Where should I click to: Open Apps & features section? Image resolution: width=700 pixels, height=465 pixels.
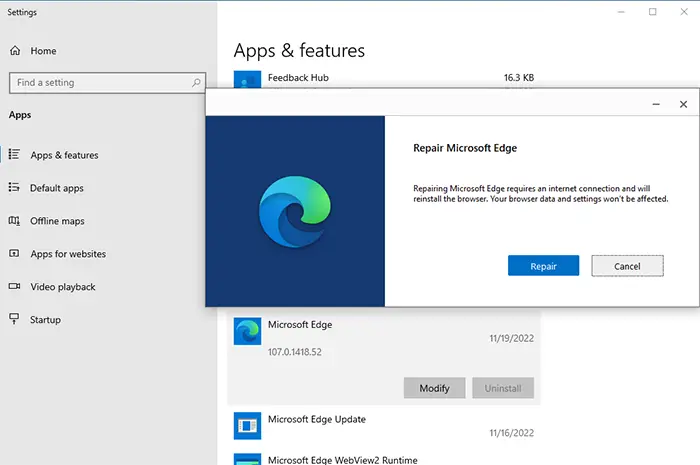tap(64, 155)
